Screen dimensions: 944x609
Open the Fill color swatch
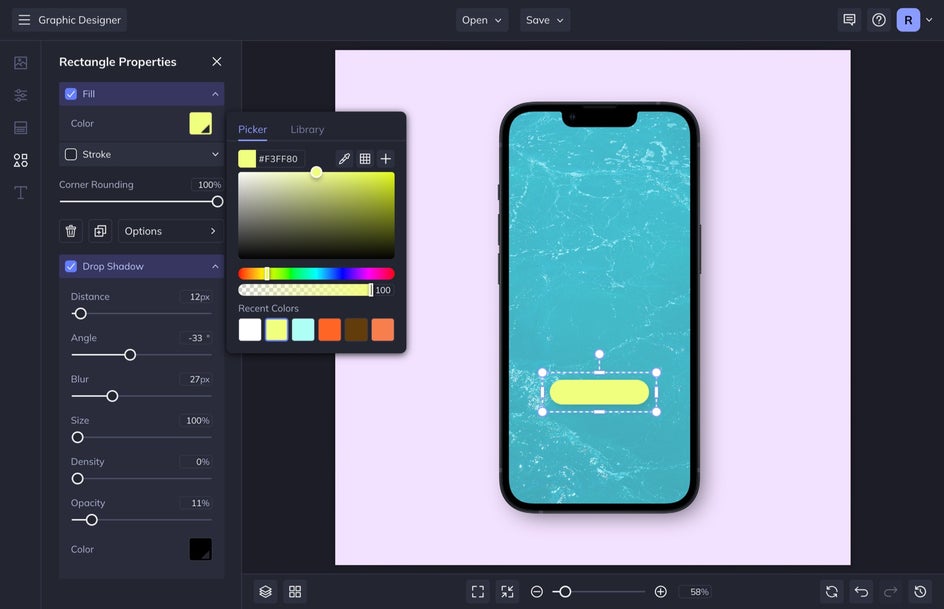pyautogui.click(x=200, y=123)
